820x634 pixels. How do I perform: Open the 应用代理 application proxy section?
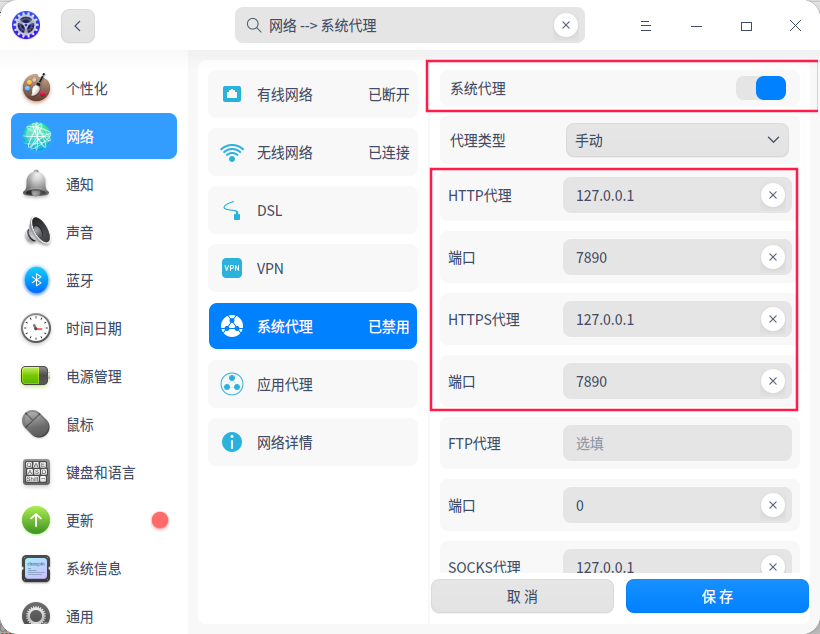click(312, 384)
